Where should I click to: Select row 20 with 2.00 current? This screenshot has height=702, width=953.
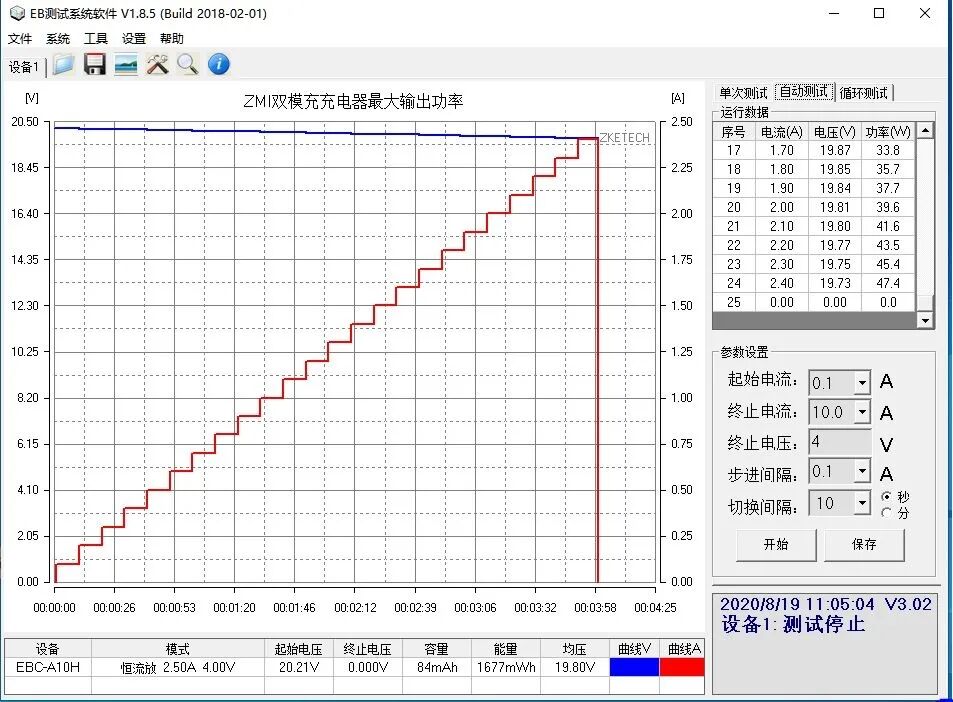[814, 207]
